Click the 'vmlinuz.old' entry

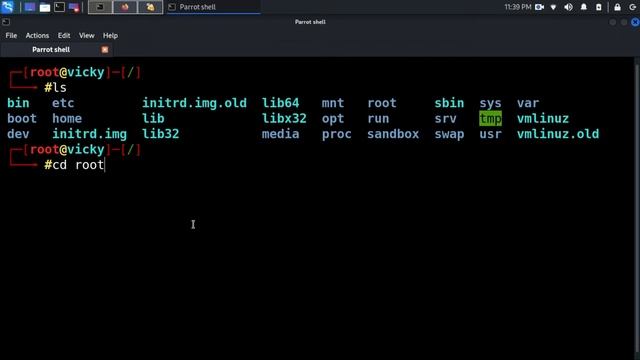click(558, 134)
